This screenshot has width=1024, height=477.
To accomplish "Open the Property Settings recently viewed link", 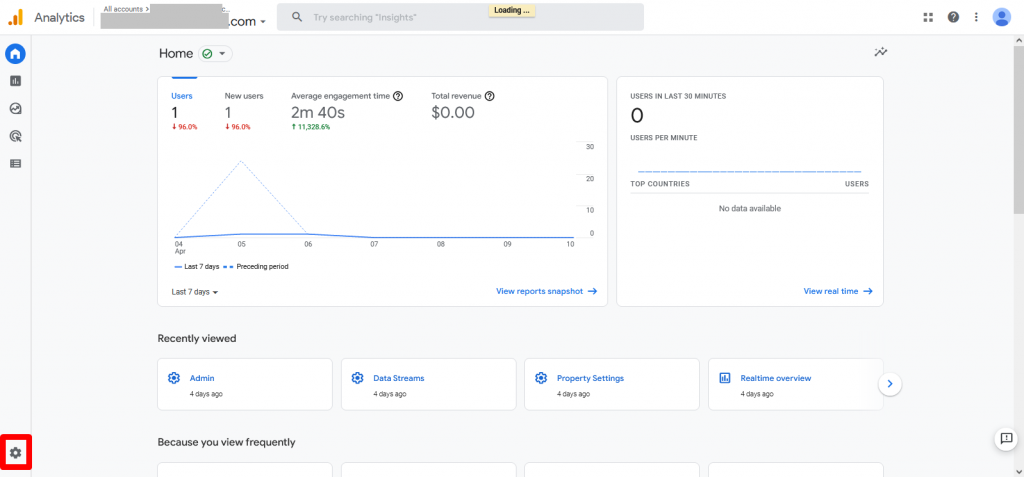I will click(x=590, y=378).
